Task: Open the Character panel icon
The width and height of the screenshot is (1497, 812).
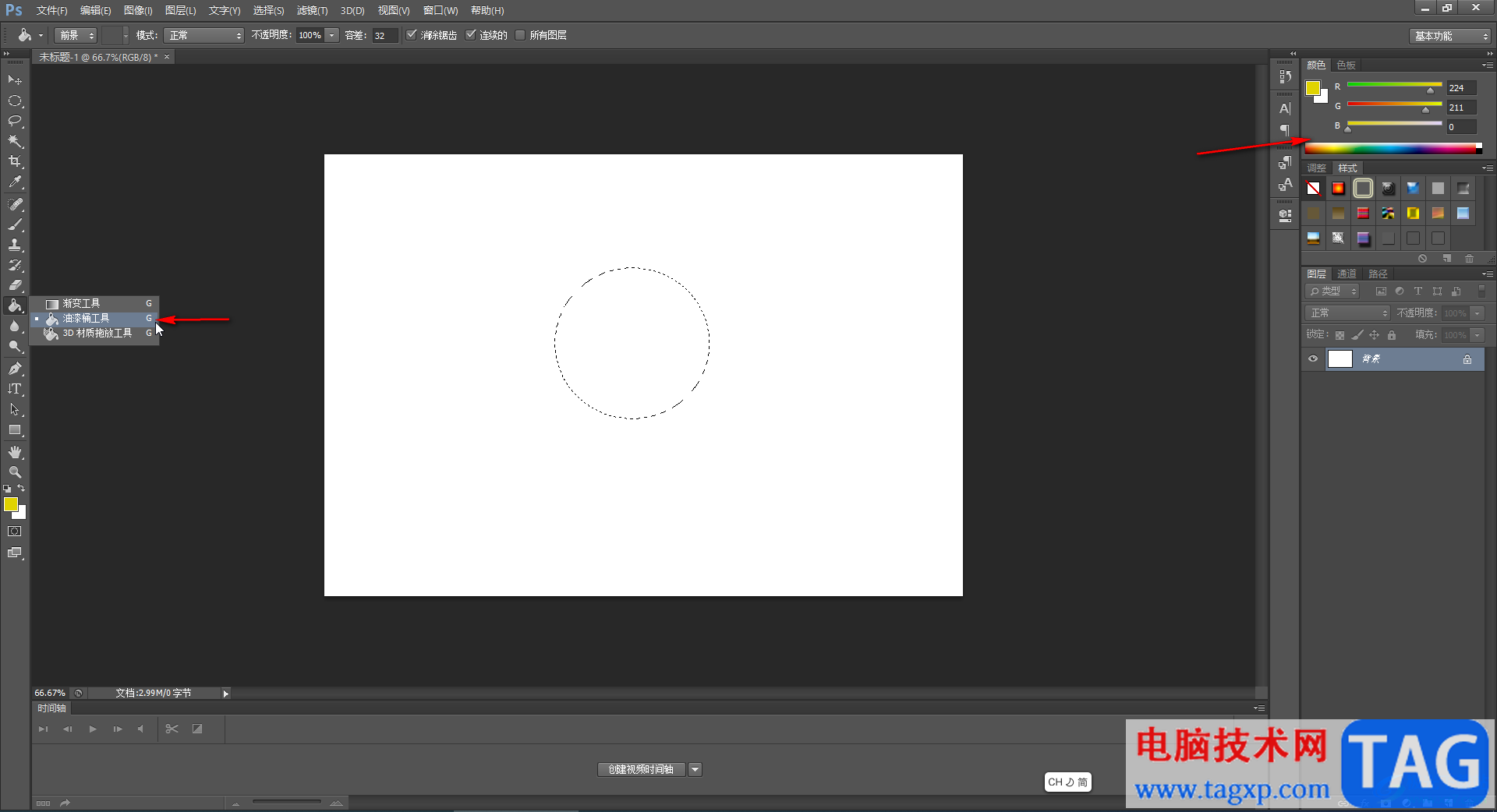Action: click(x=1285, y=109)
